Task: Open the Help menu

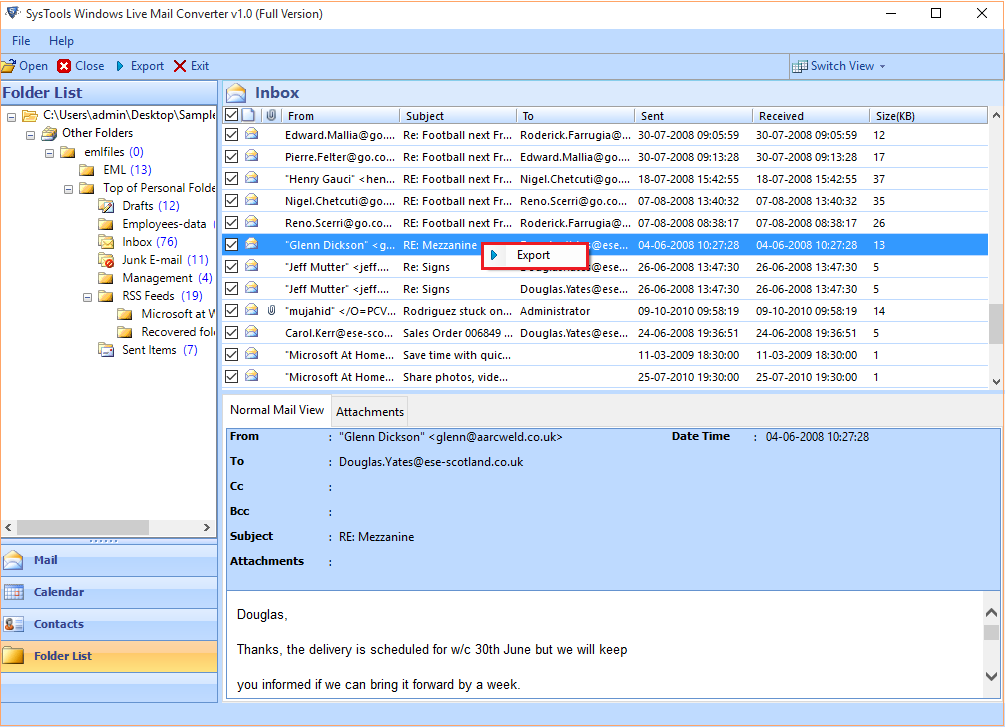Action: (x=61, y=40)
